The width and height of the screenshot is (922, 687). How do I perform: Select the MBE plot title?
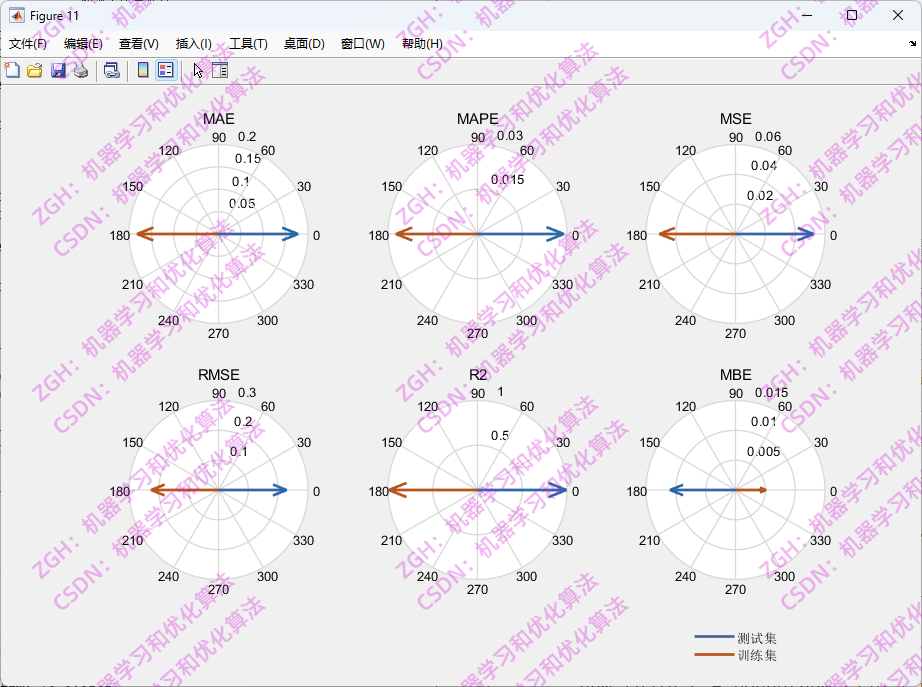tap(736, 375)
